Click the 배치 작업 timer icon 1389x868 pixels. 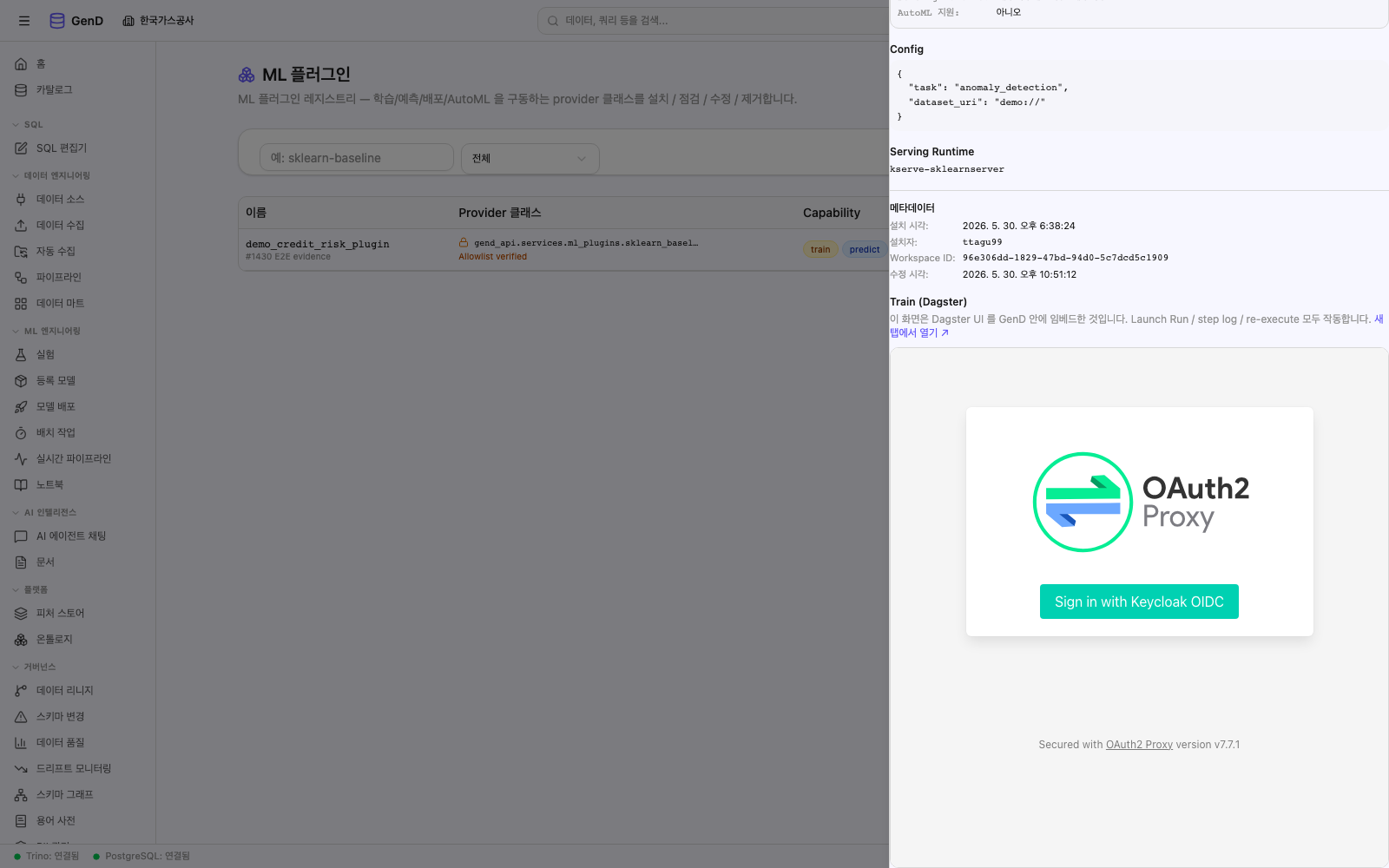click(x=21, y=433)
